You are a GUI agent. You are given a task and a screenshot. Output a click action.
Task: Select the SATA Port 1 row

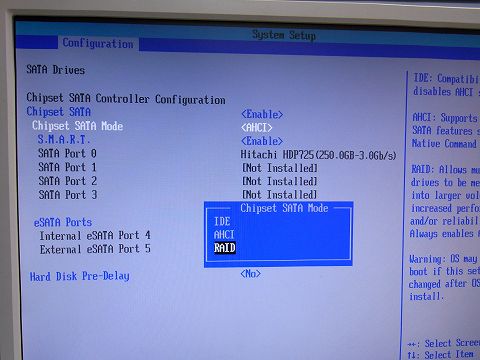point(67,167)
